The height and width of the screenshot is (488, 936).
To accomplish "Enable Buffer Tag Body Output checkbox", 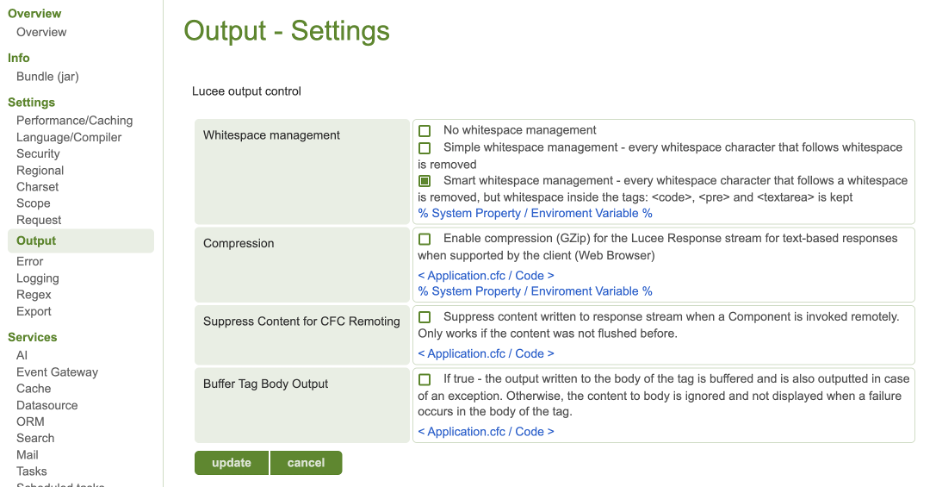I will click(x=425, y=380).
